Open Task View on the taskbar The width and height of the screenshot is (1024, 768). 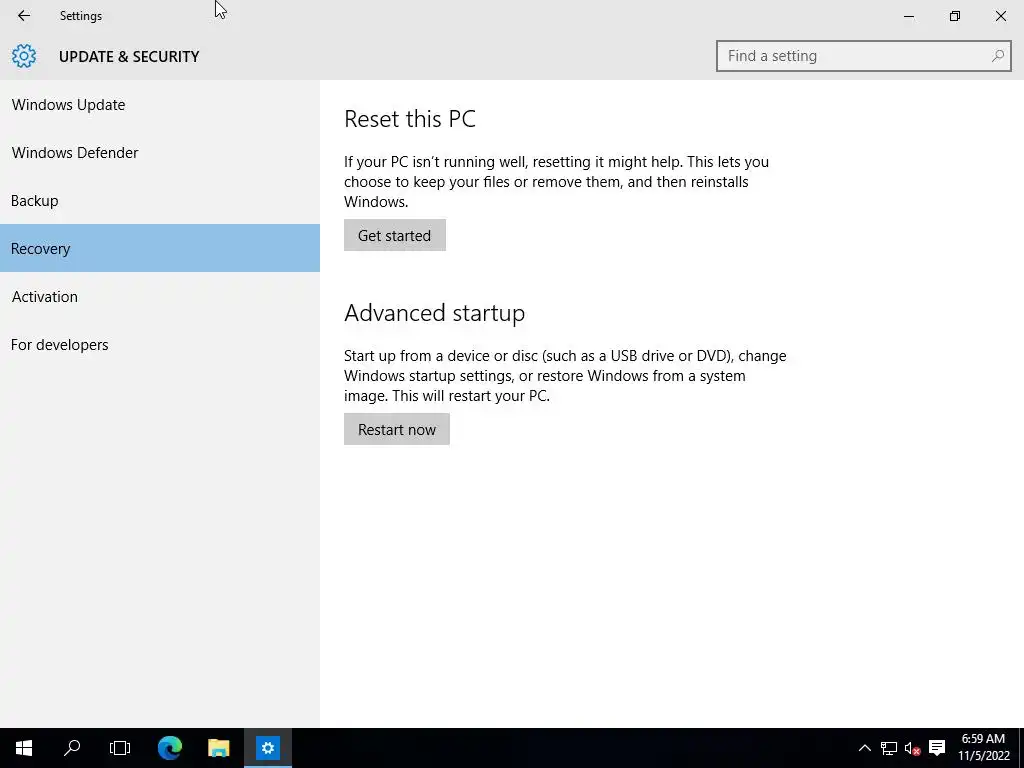point(120,748)
